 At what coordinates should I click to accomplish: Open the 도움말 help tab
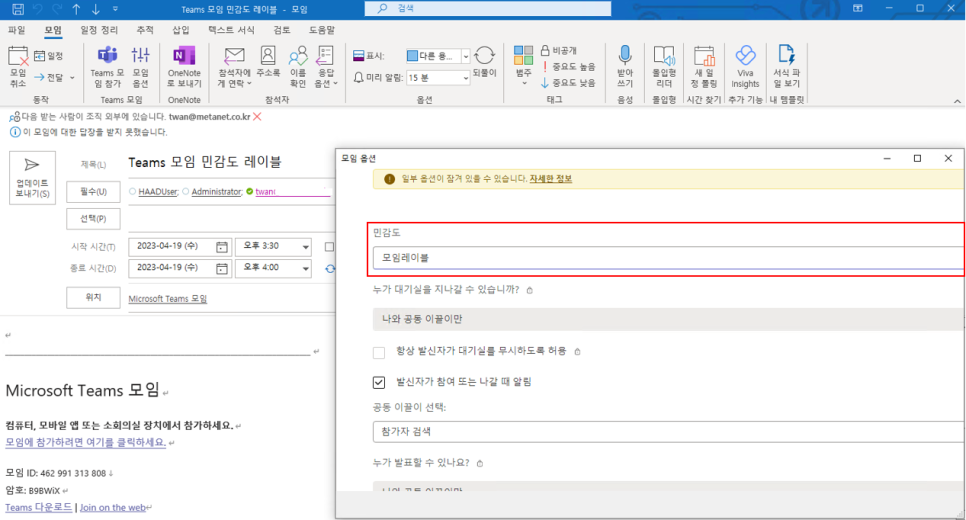coord(322,30)
